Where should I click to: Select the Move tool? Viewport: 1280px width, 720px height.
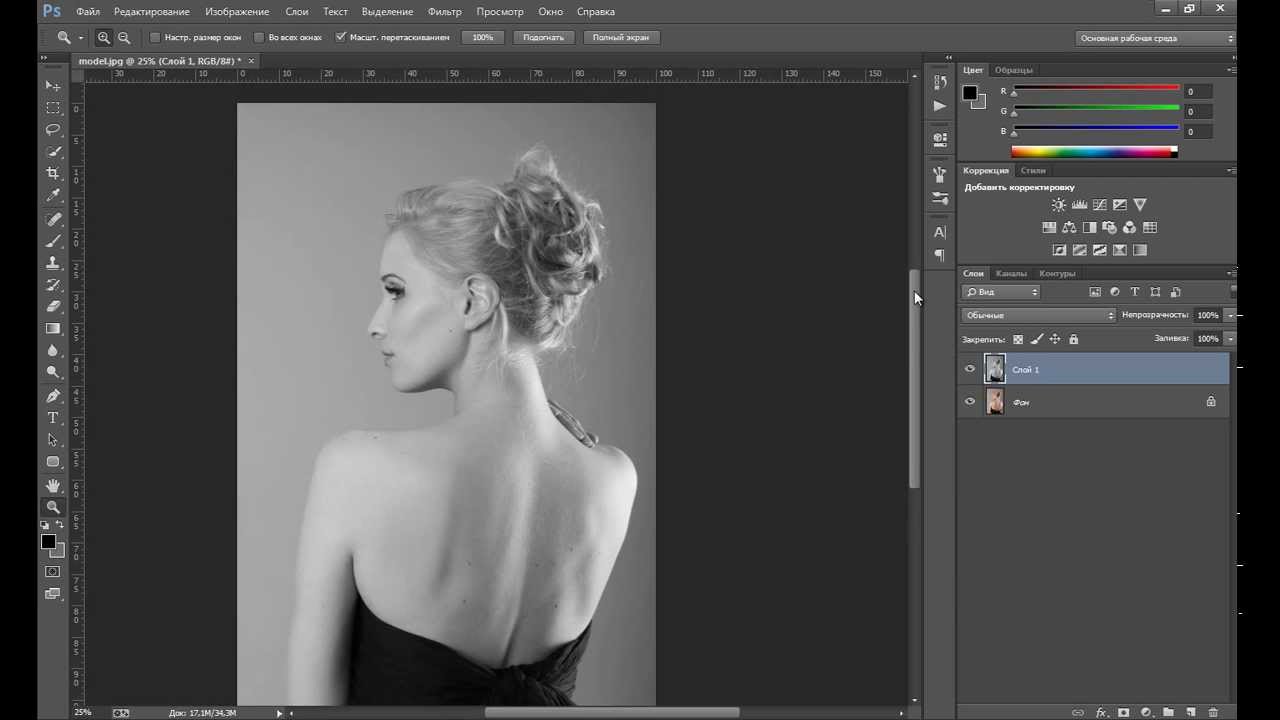point(53,86)
